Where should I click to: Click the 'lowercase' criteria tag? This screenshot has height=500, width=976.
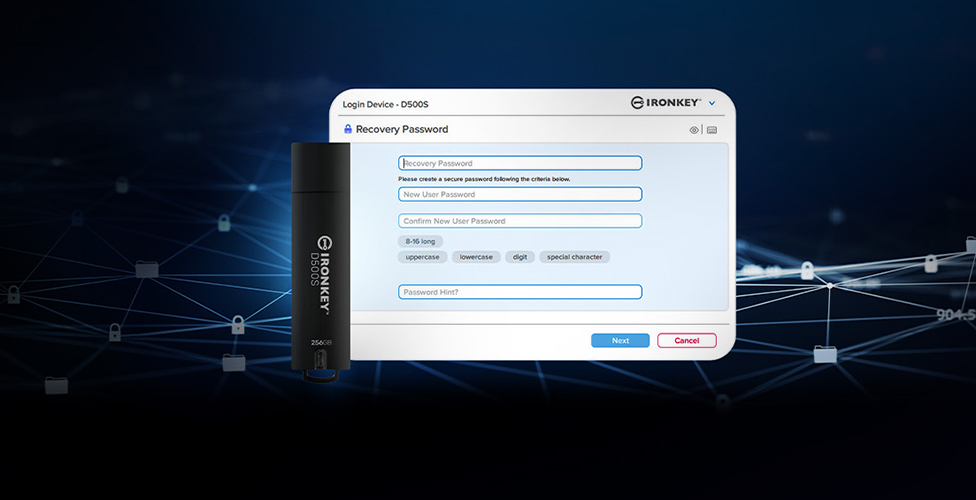(x=476, y=257)
